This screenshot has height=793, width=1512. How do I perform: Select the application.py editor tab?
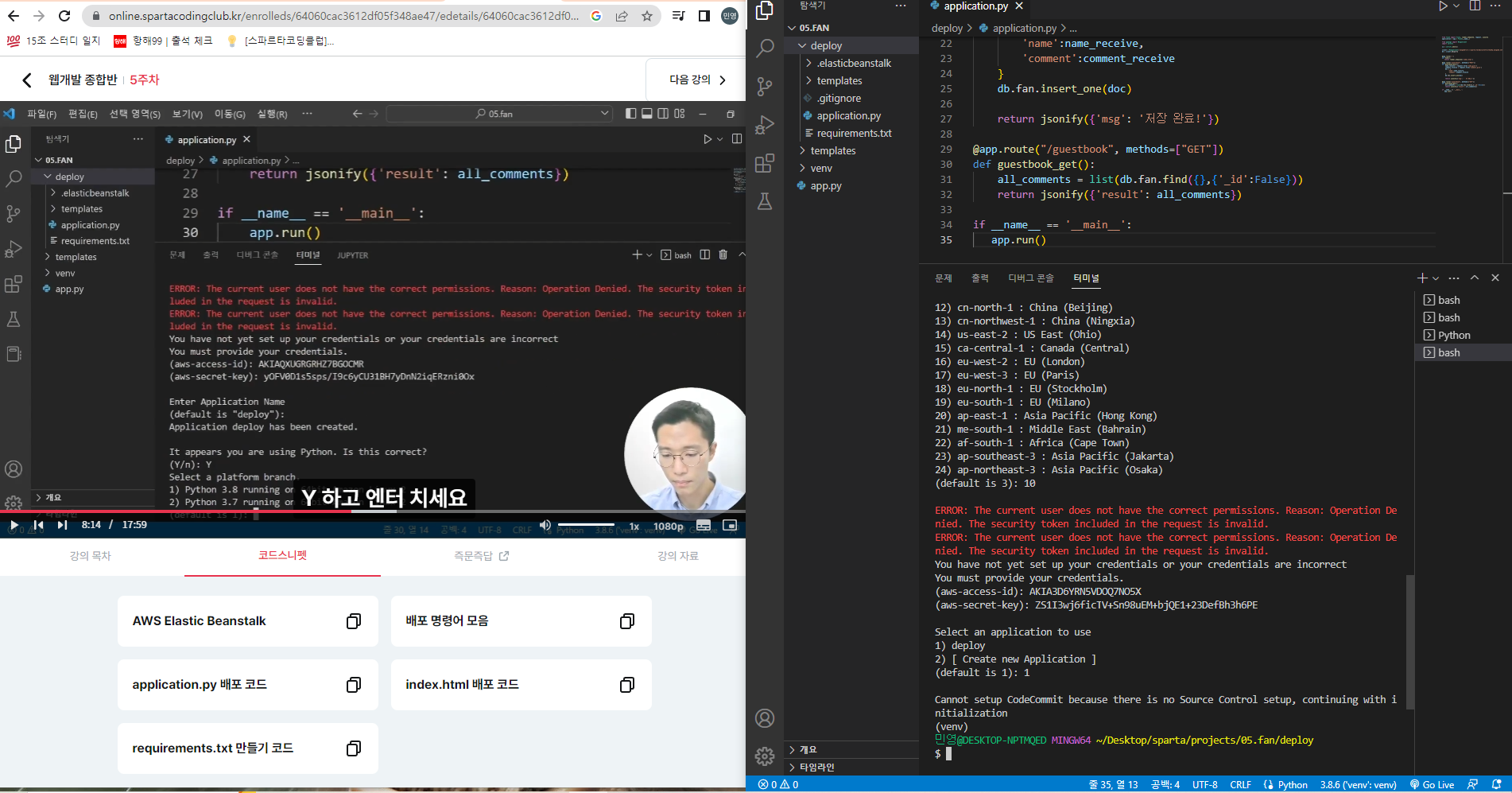point(975,6)
